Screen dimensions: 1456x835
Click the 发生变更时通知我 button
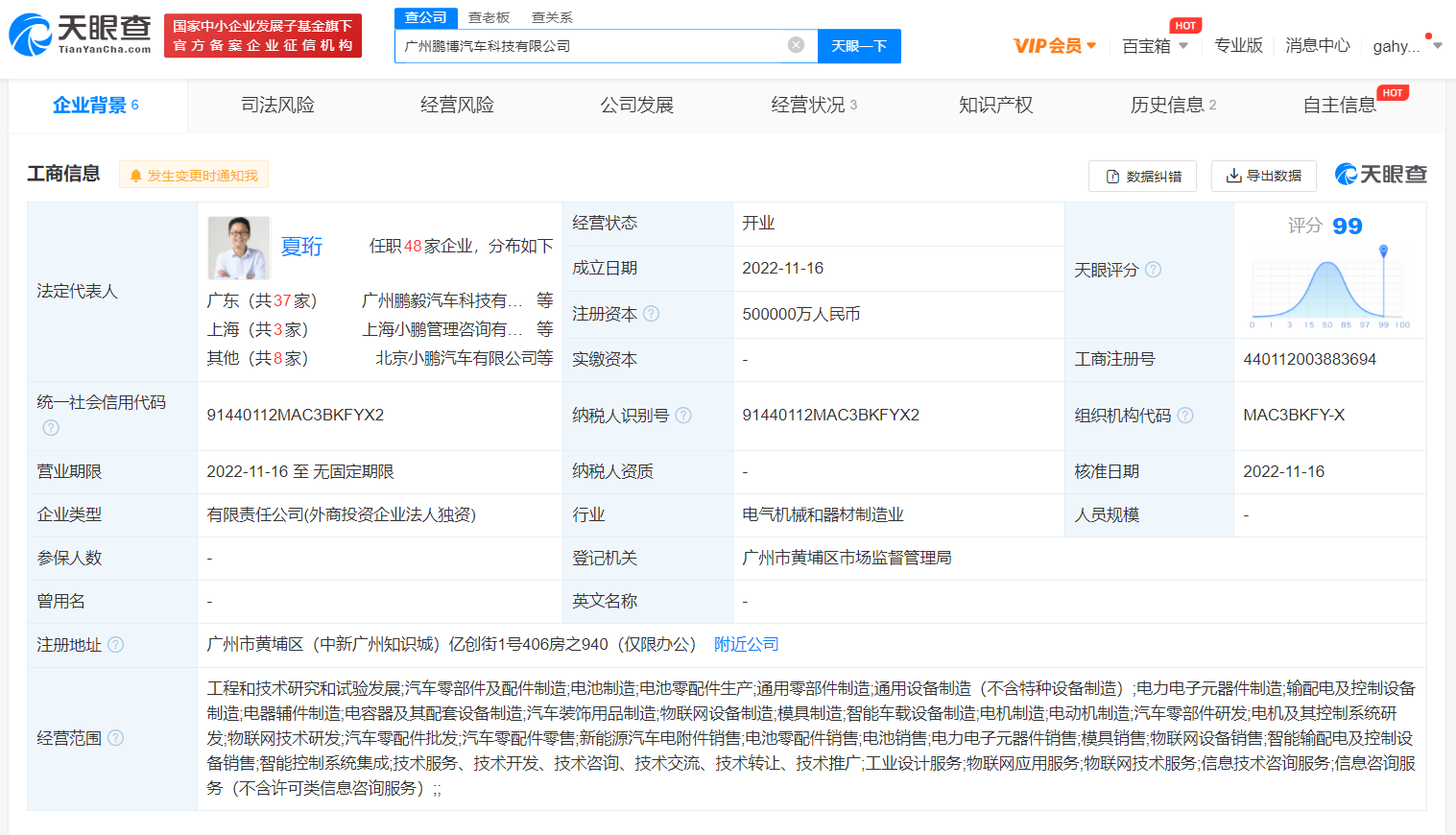pyautogui.click(x=194, y=176)
